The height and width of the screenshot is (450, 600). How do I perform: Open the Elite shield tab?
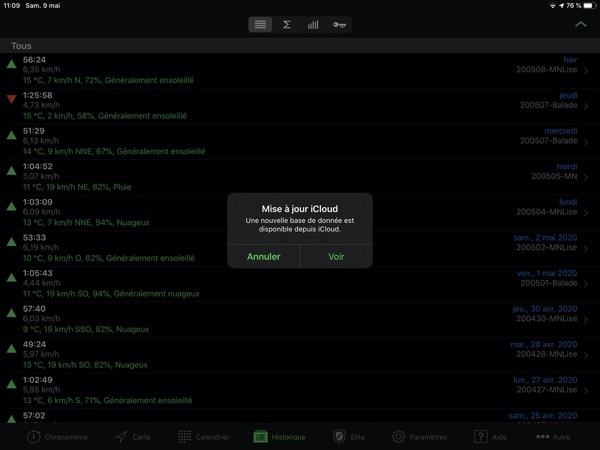coord(348,437)
